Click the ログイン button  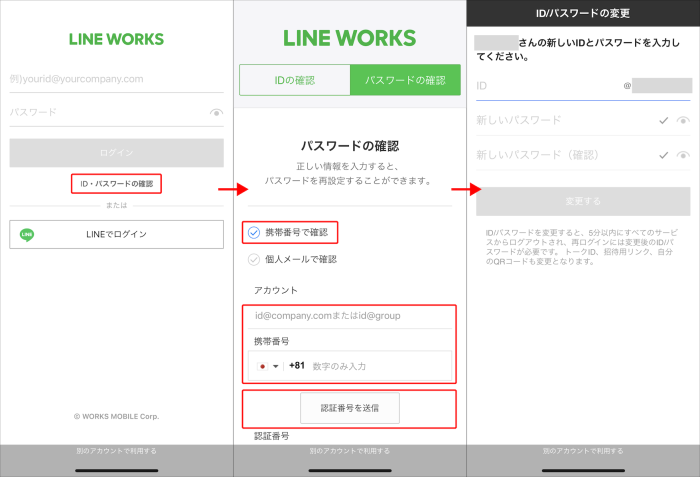pos(117,153)
